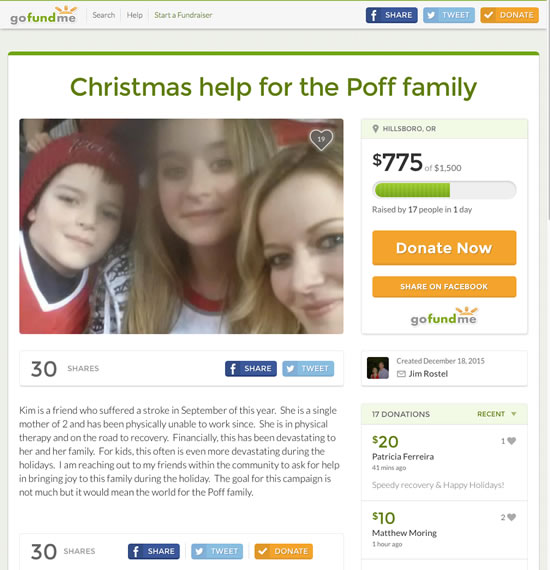Click the green fundraising progress bar
The height and width of the screenshot is (570, 550).
[444, 190]
